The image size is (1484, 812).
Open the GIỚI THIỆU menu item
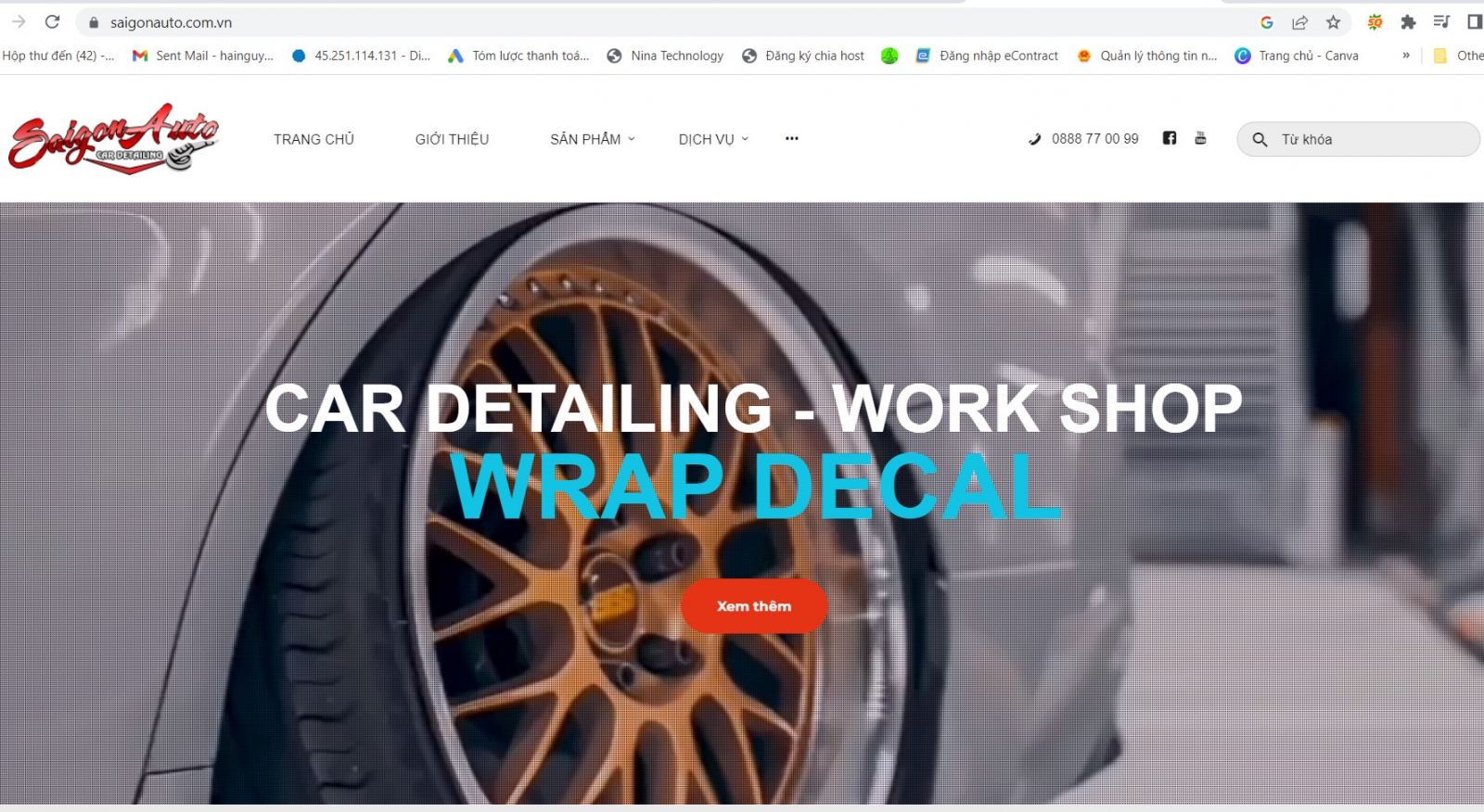coord(452,139)
